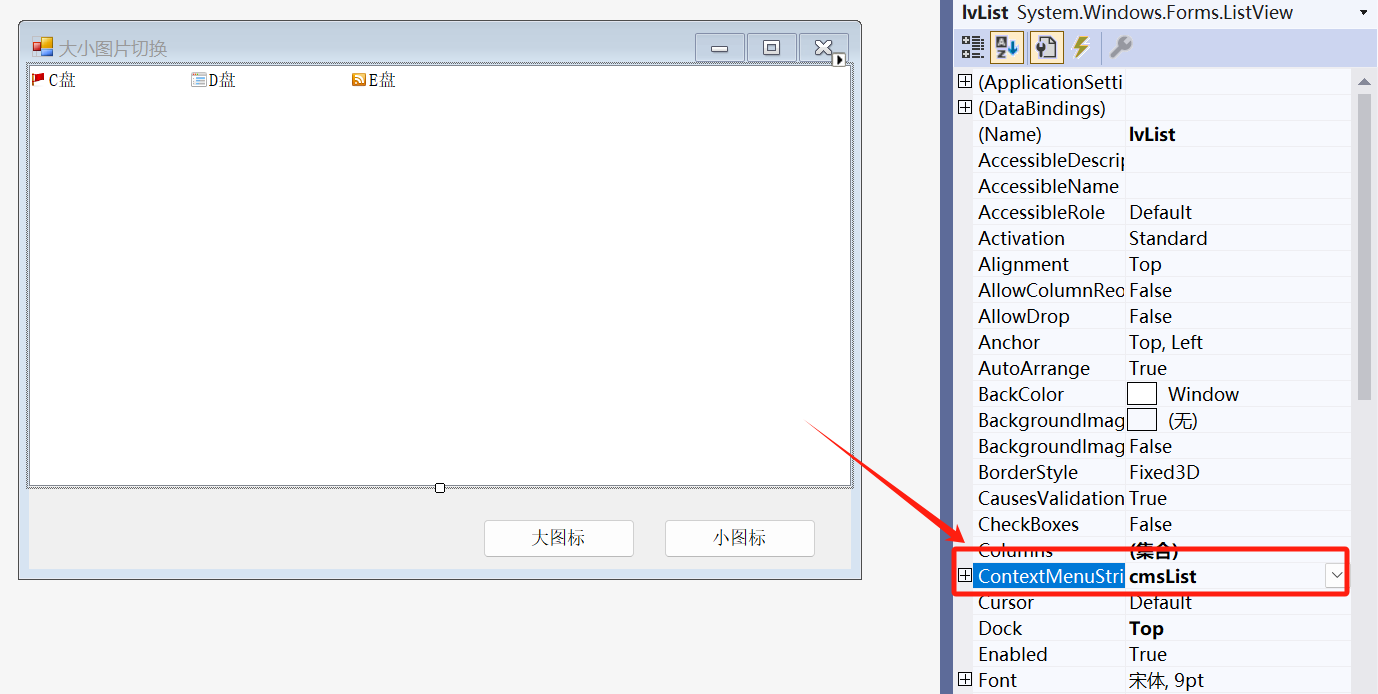Expand the Font property node
This screenshot has height=694, width=1378.
965,680
